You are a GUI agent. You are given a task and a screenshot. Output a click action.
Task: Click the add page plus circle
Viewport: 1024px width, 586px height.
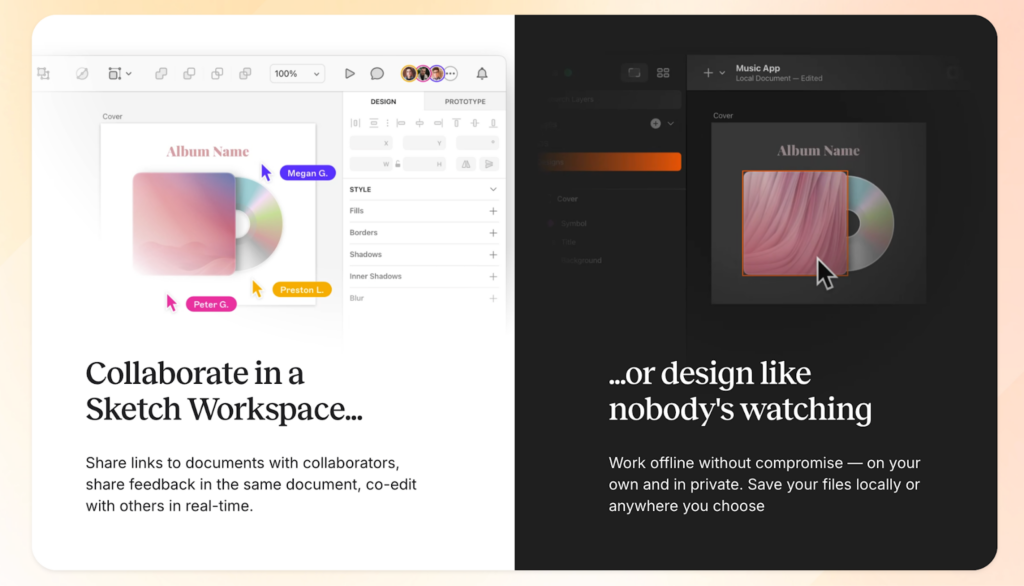(x=656, y=123)
